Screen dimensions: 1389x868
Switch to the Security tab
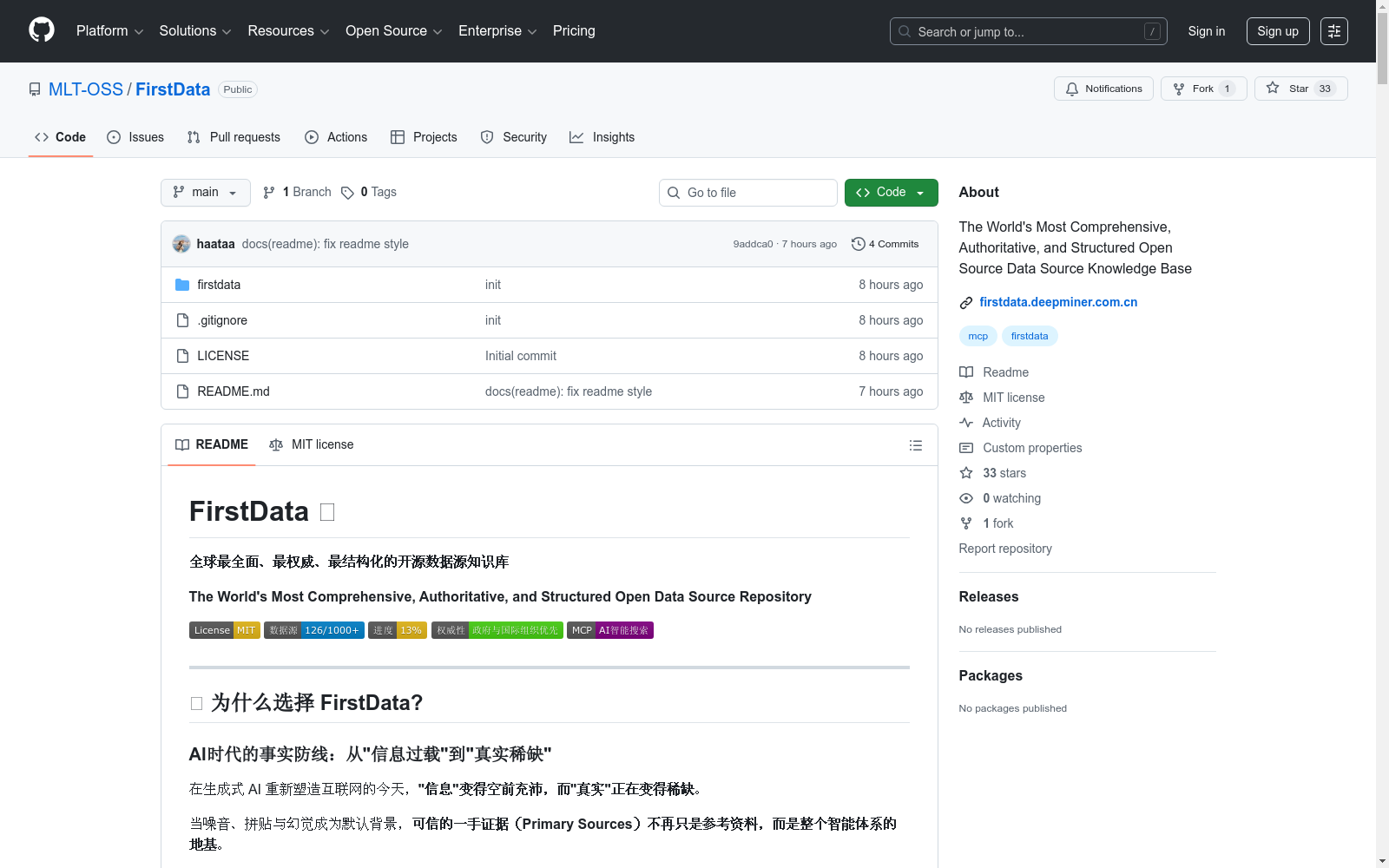(514, 137)
